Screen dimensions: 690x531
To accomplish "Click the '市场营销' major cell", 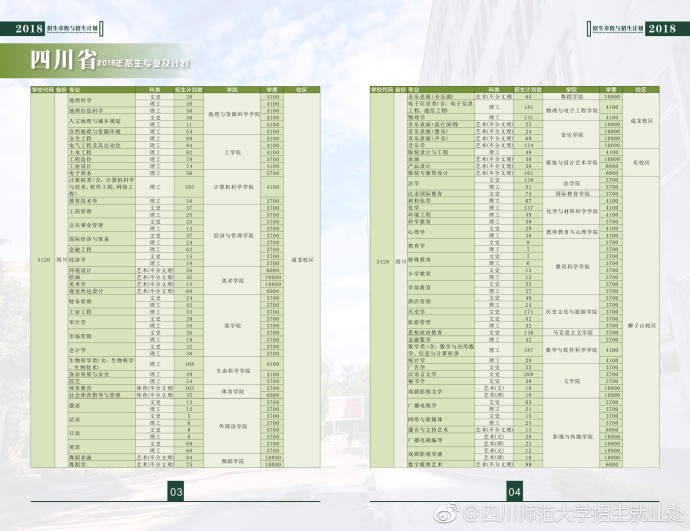I will (x=102, y=337).
